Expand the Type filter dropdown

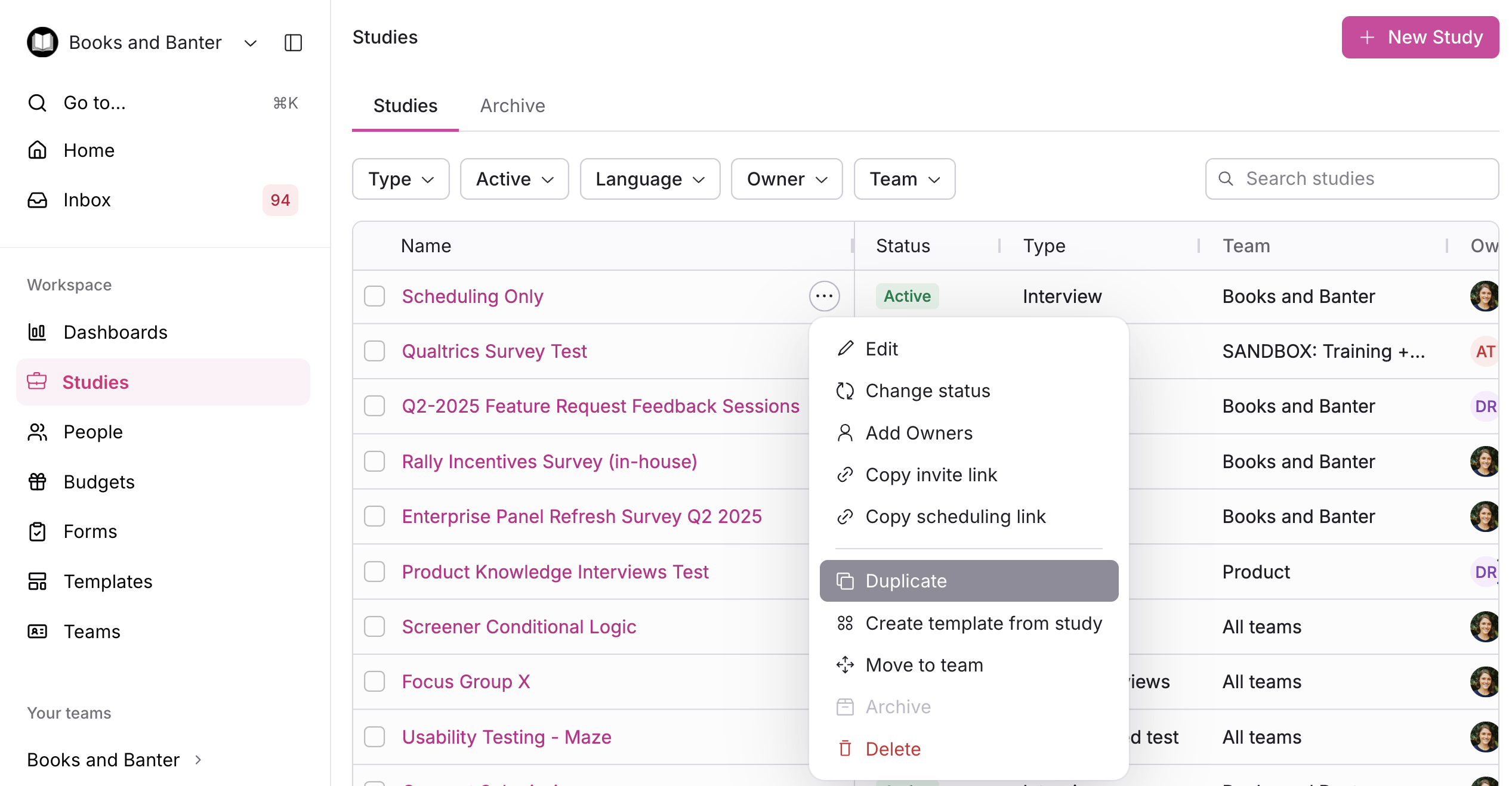pyautogui.click(x=400, y=179)
